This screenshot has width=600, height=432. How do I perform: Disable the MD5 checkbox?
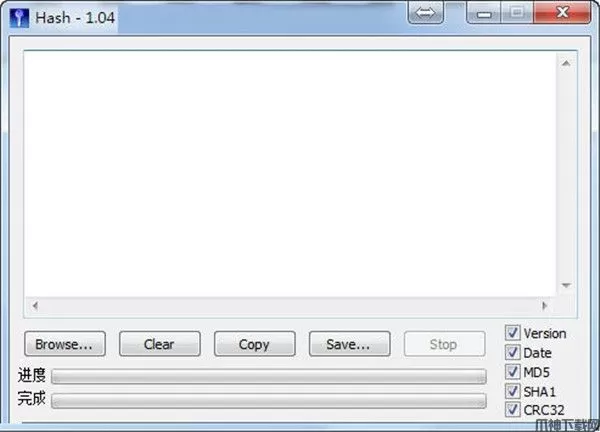512,372
